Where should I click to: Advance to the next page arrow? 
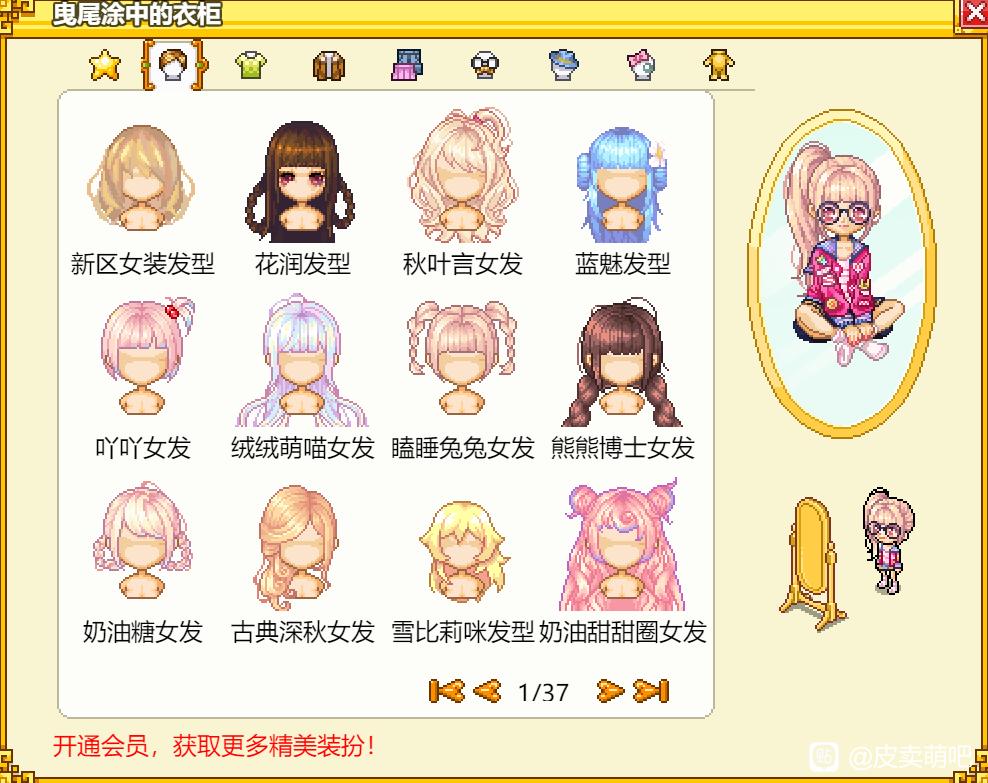pyautogui.click(x=610, y=691)
